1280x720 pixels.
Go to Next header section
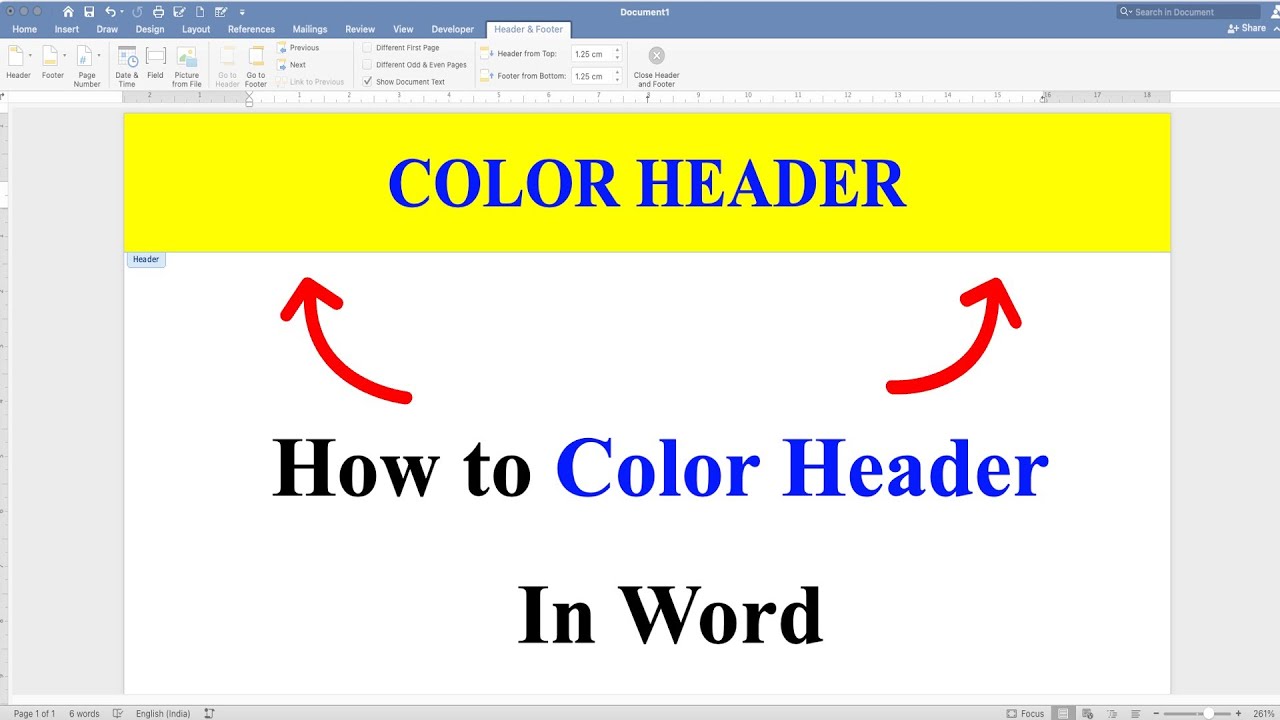292,65
